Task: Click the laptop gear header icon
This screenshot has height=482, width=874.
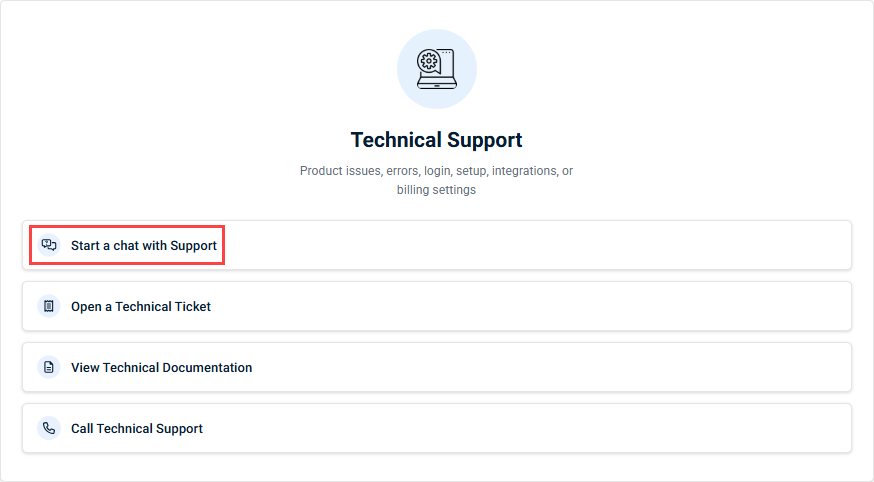Action: tap(436, 68)
